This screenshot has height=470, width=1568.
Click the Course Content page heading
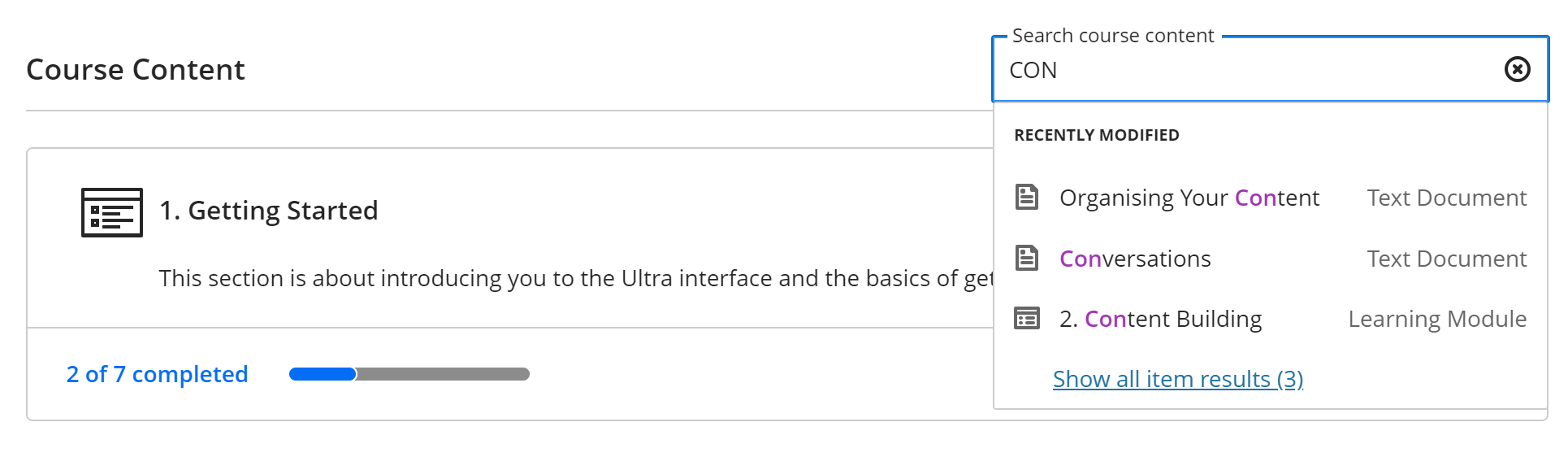(136, 70)
